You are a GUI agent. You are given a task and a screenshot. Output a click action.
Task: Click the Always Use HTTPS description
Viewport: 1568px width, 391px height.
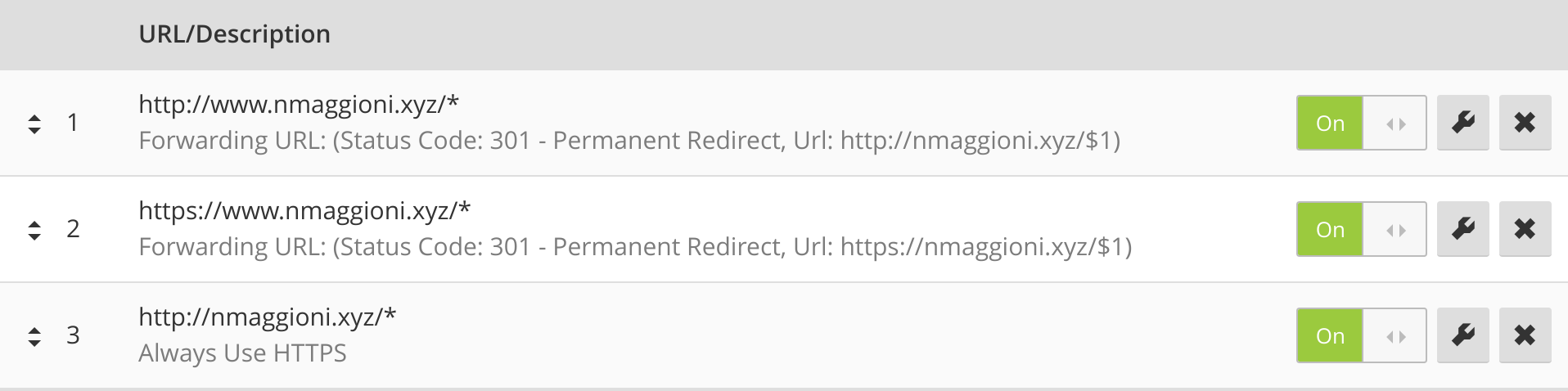click(x=243, y=353)
